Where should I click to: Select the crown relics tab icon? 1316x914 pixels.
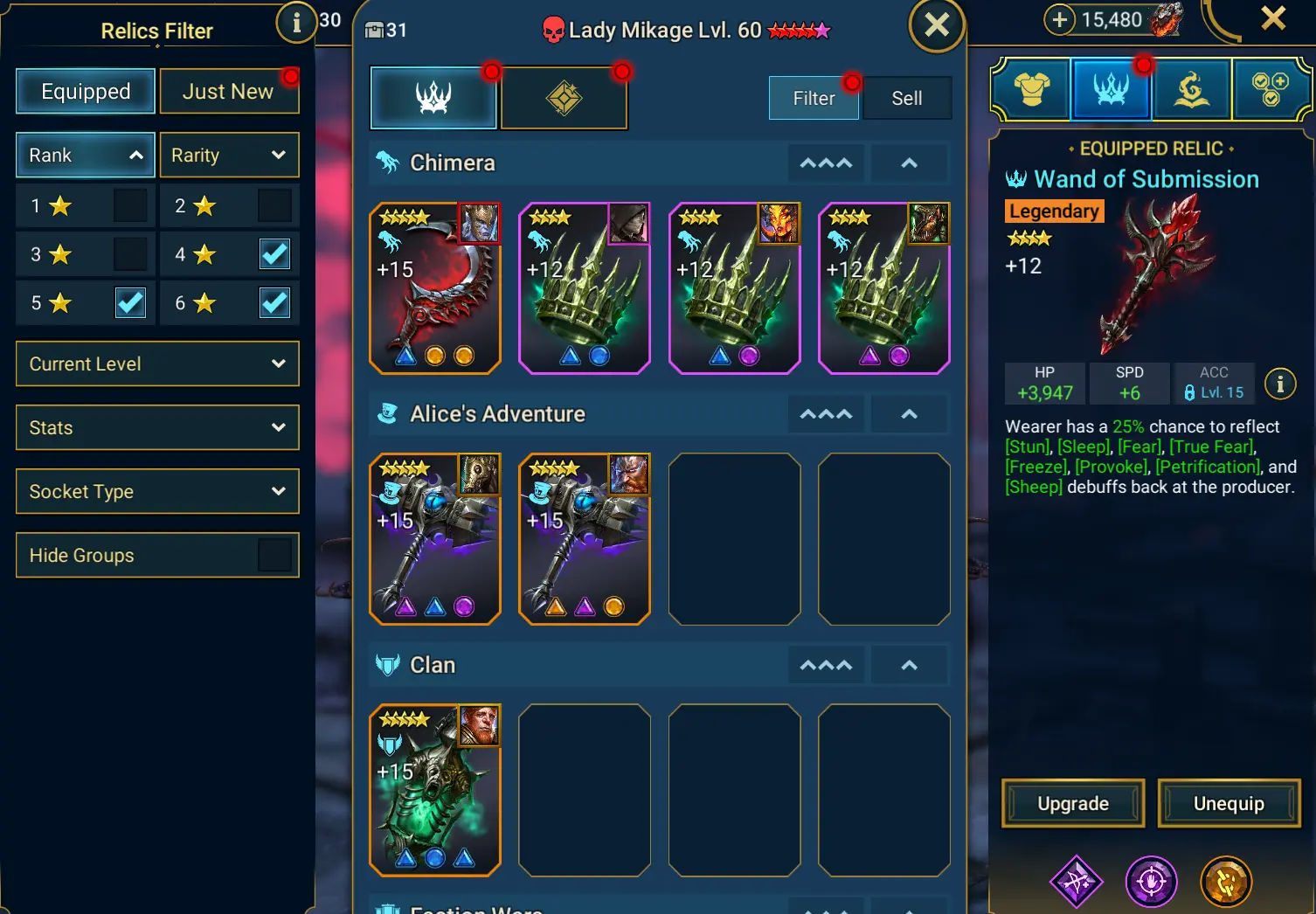click(x=433, y=97)
